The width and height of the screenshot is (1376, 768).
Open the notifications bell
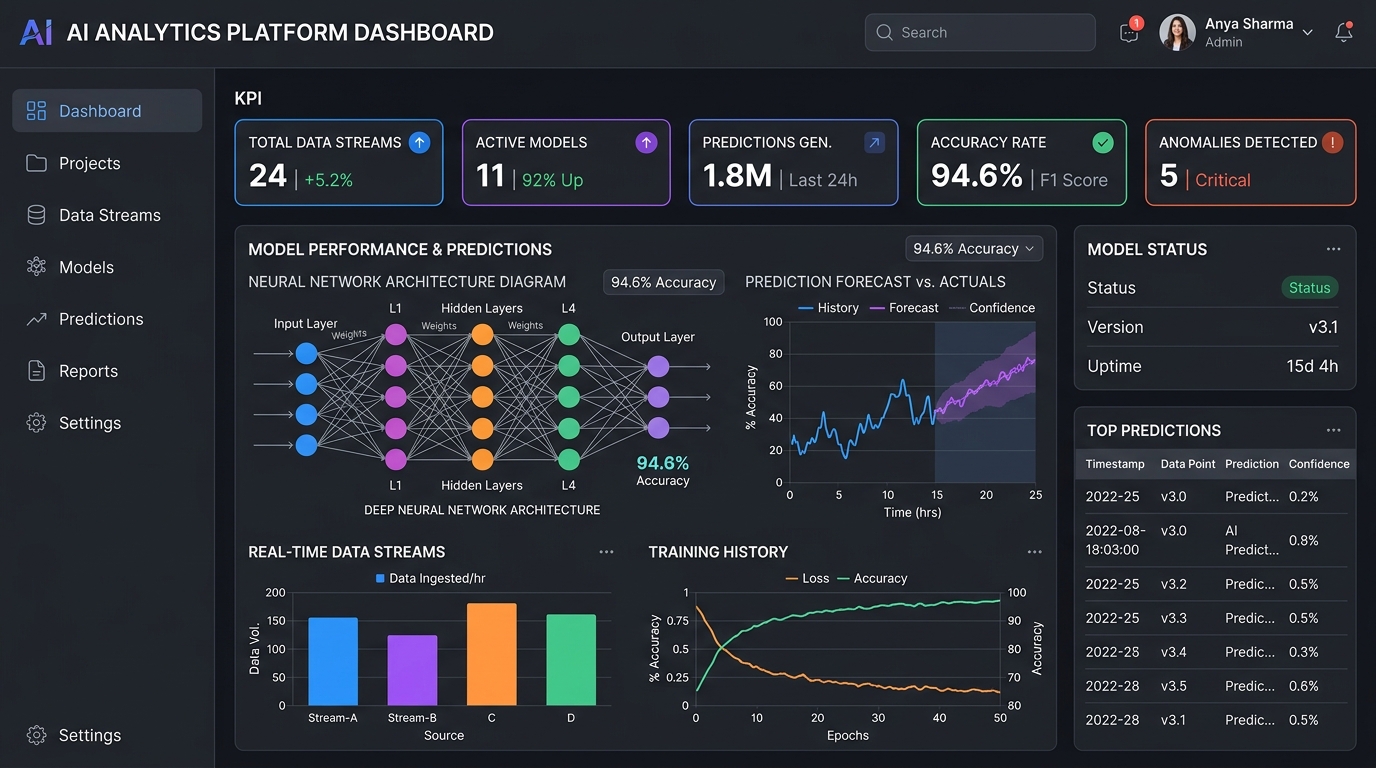coord(1344,32)
